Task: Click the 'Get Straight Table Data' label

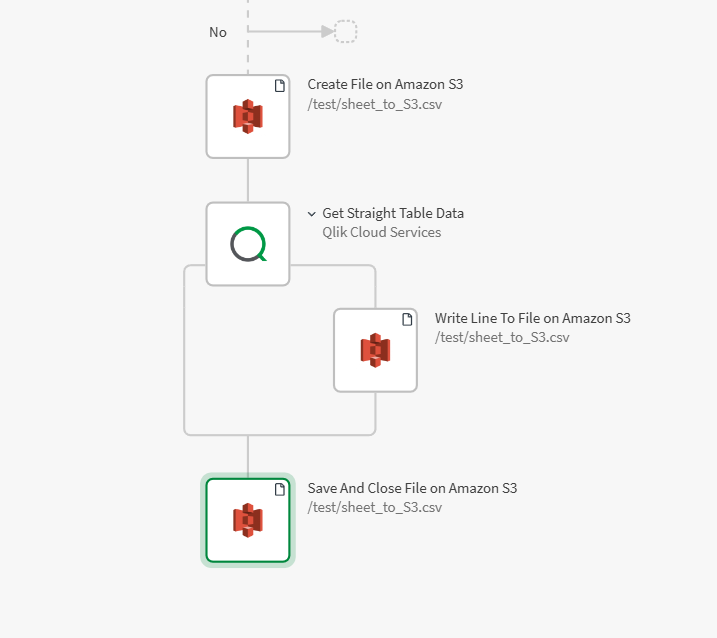Action: click(x=393, y=214)
